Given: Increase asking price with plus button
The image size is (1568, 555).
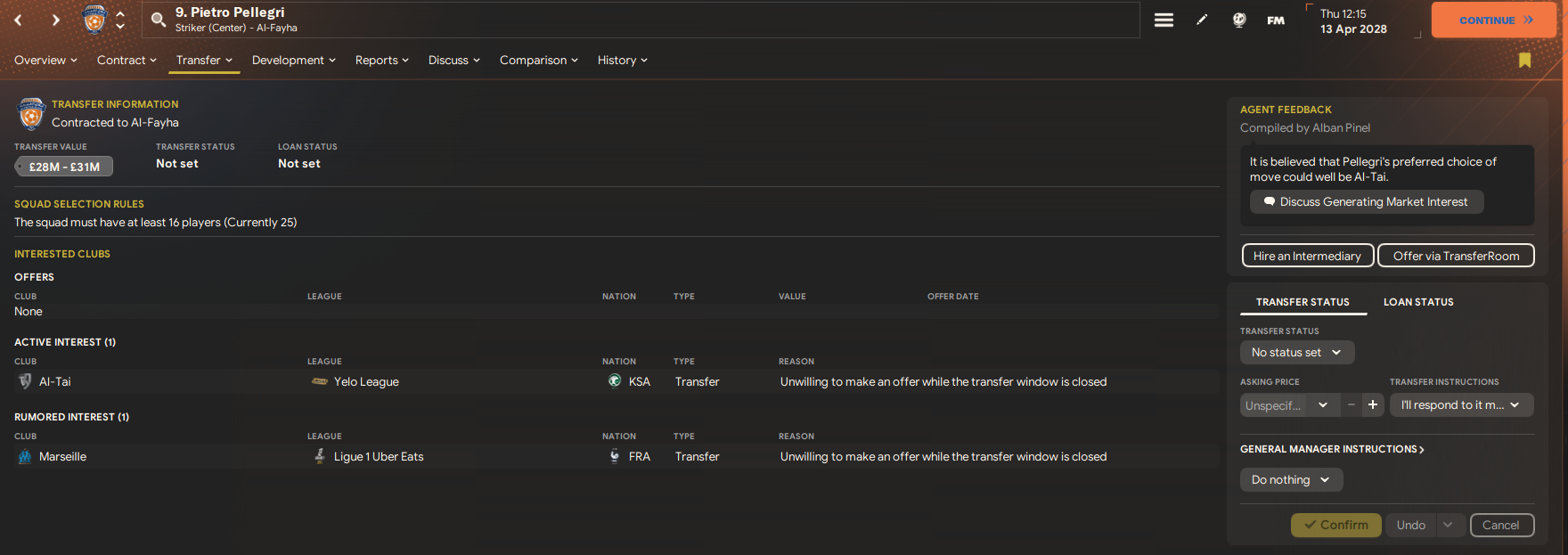Looking at the screenshot, I should coord(1373,404).
